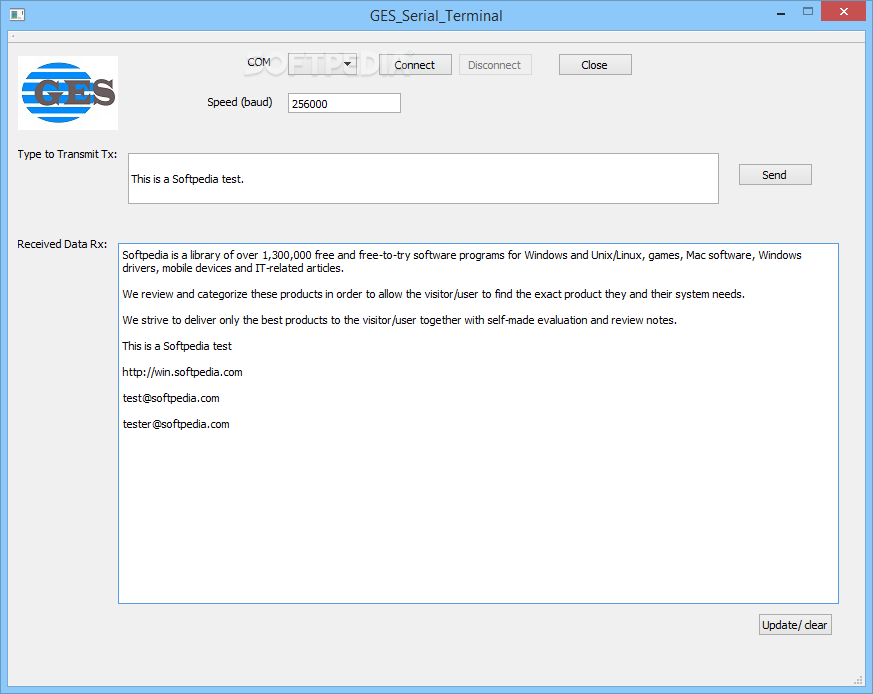
Task: Click the 'test@softpedia.com' line
Action: pos(171,398)
